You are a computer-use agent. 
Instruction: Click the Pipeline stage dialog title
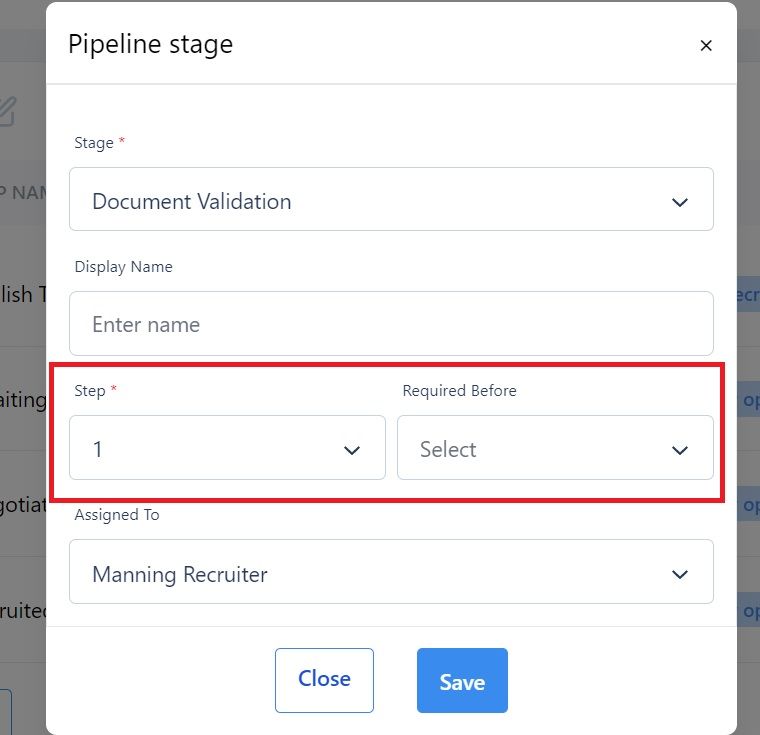pos(150,45)
